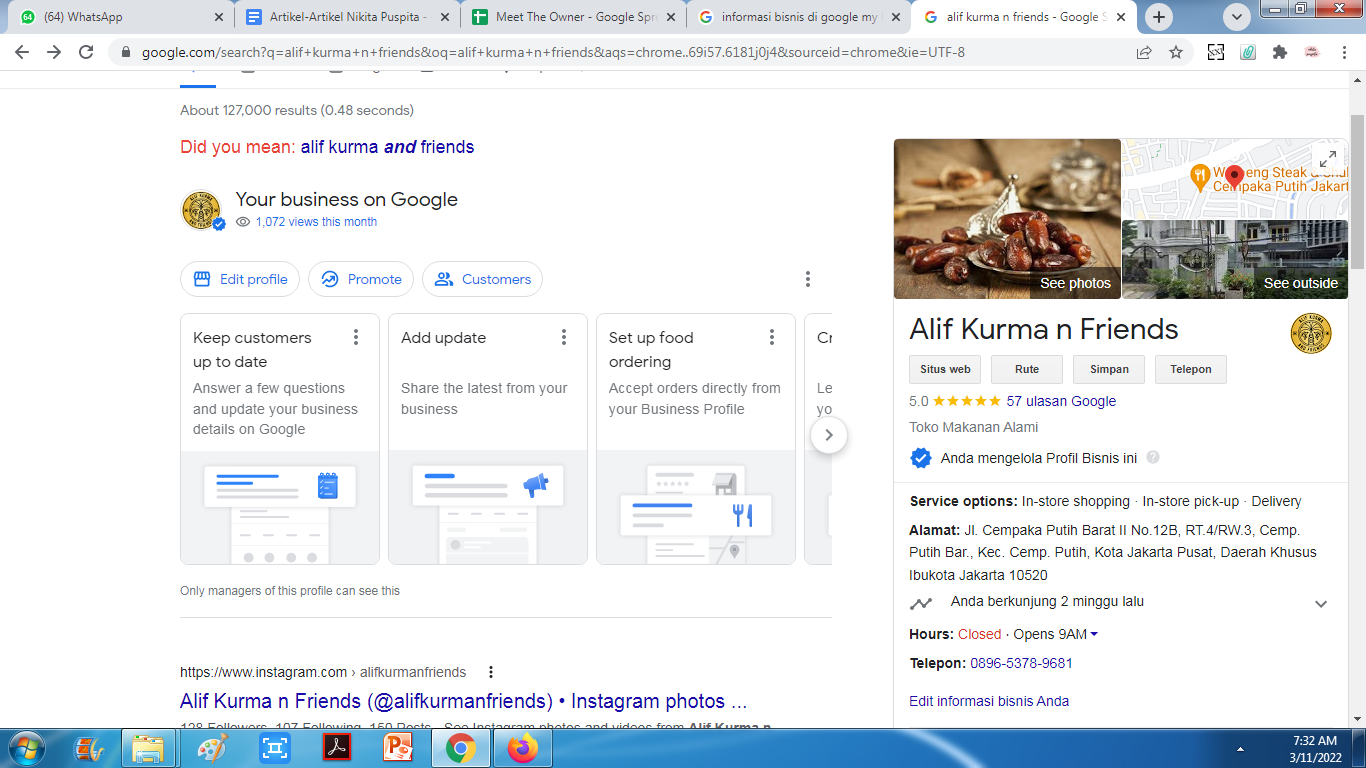1366x768 pixels.
Task: Show hidden system tray icons
Action: point(1240,748)
